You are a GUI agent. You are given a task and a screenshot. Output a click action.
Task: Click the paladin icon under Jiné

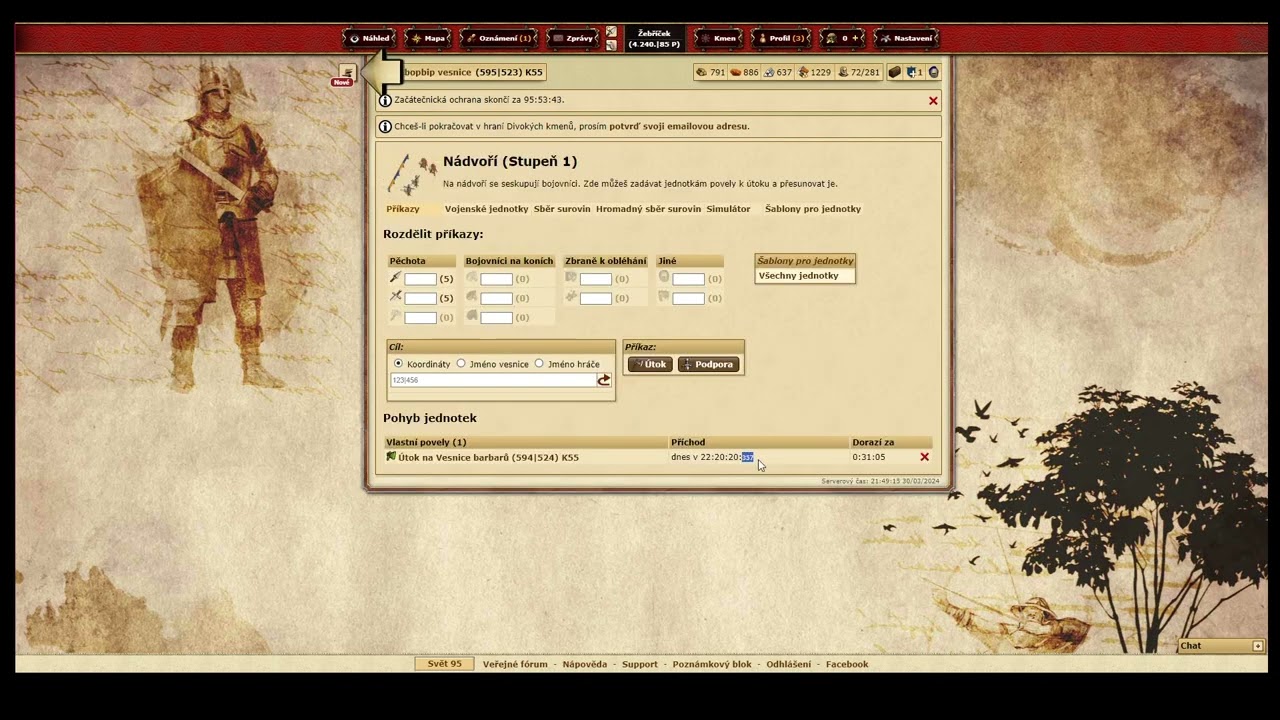(x=664, y=278)
